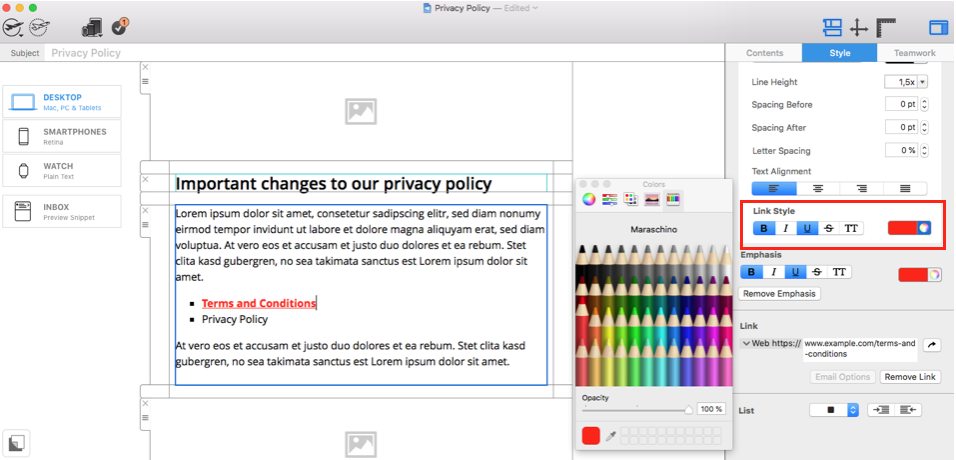Delete the top image block with X
The width and height of the screenshot is (956, 460).
coord(145,67)
